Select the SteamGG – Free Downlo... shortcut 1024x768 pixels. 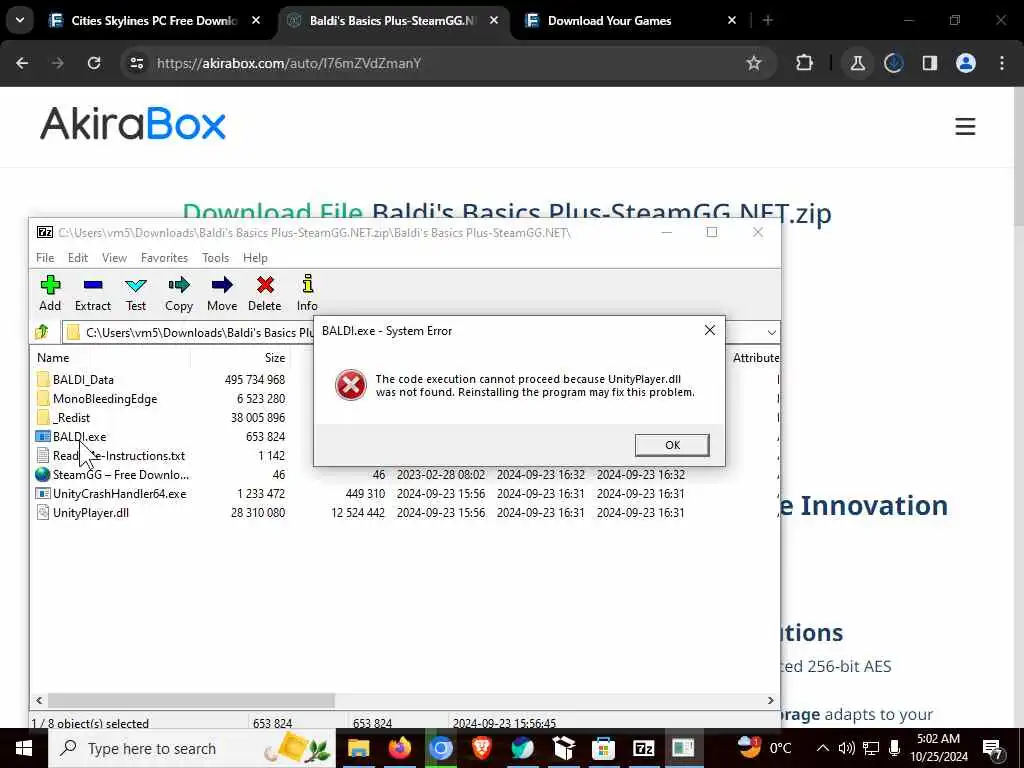click(x=120, y=475)
